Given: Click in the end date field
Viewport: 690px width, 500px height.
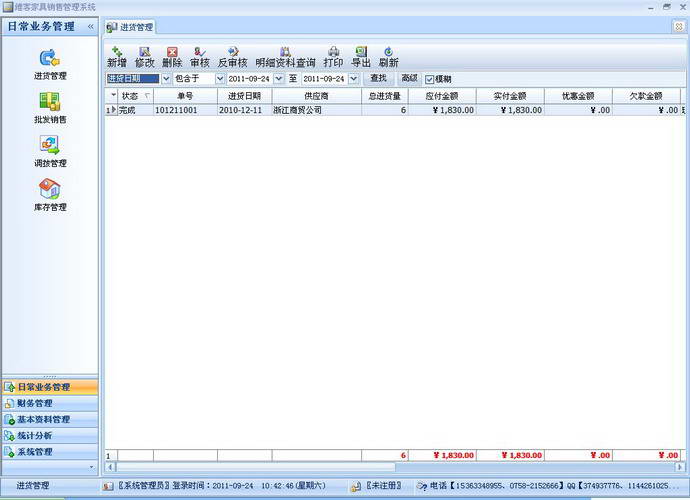Looking at the screenshot, I should pyautogui.click(x=325, y=79).
